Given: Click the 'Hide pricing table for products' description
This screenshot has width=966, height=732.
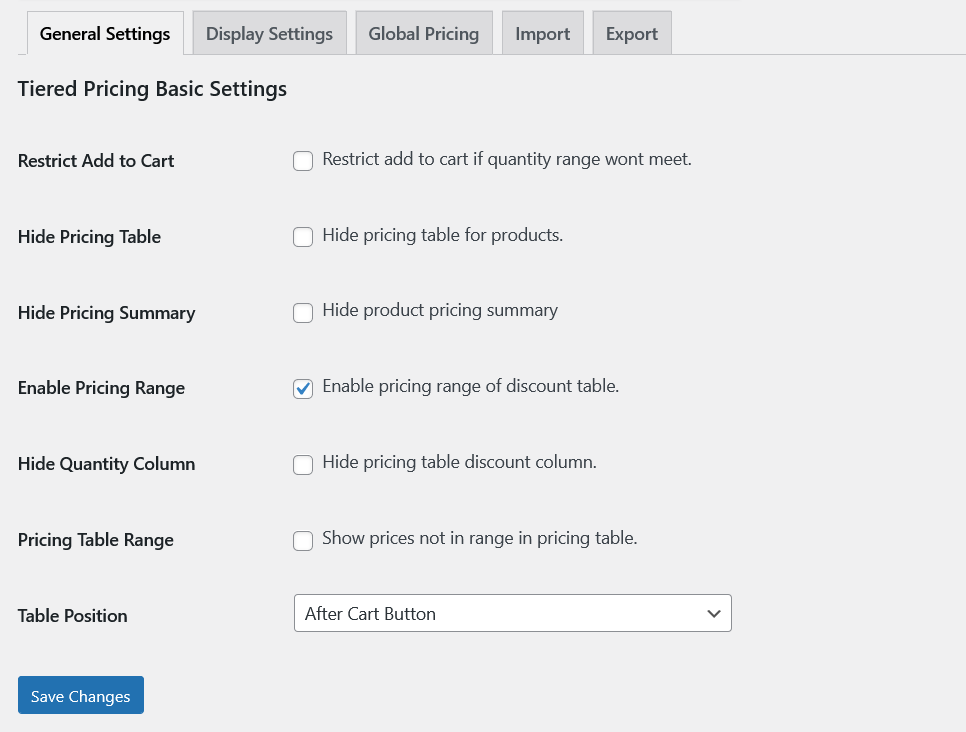Looking at the screenshot, I should pos(442,235).
